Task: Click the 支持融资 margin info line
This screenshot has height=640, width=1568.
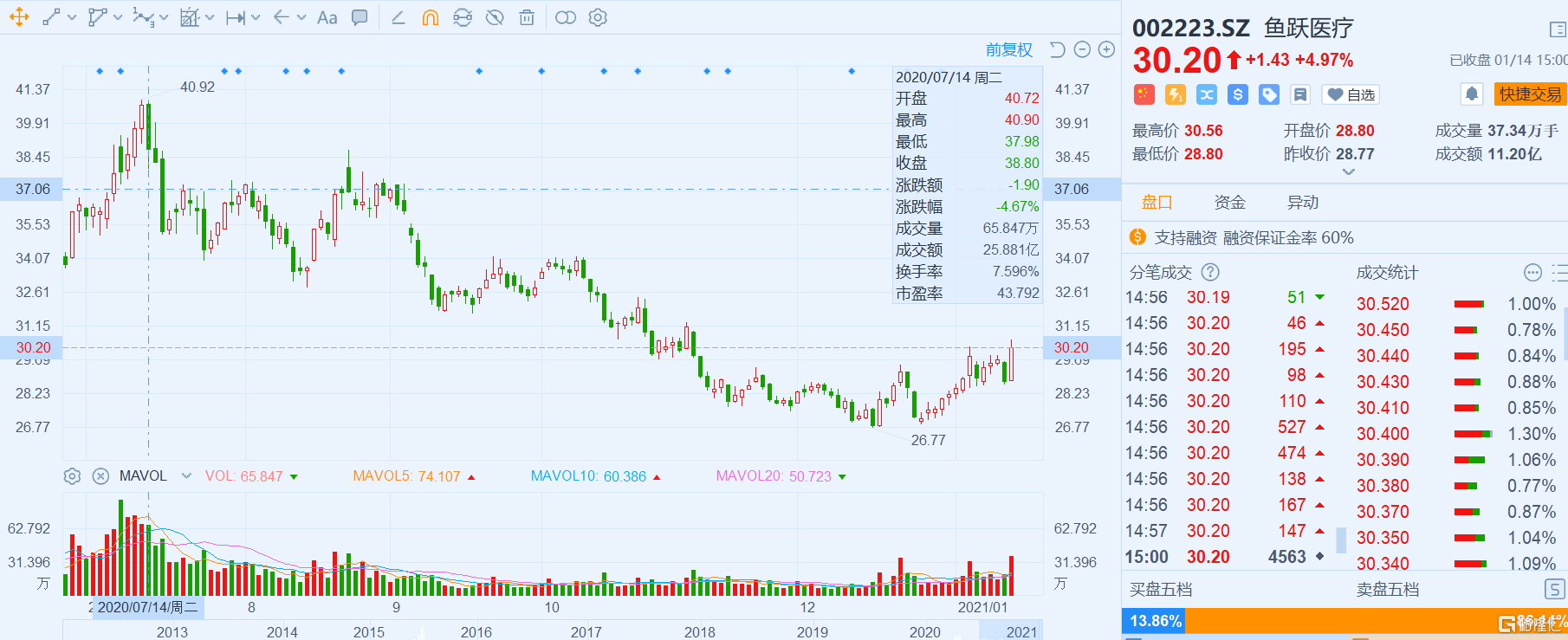Action: point(1243,237)
